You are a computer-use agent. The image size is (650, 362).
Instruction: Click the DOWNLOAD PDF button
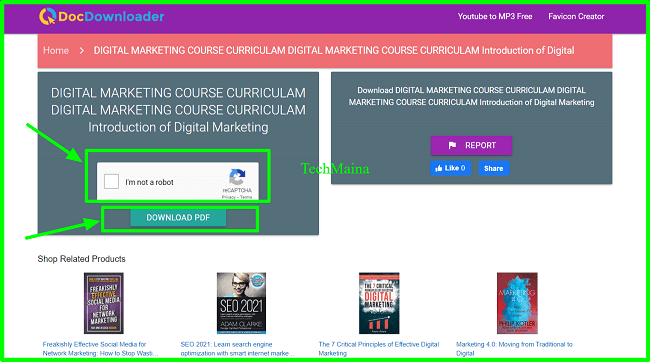coord(178,218)
